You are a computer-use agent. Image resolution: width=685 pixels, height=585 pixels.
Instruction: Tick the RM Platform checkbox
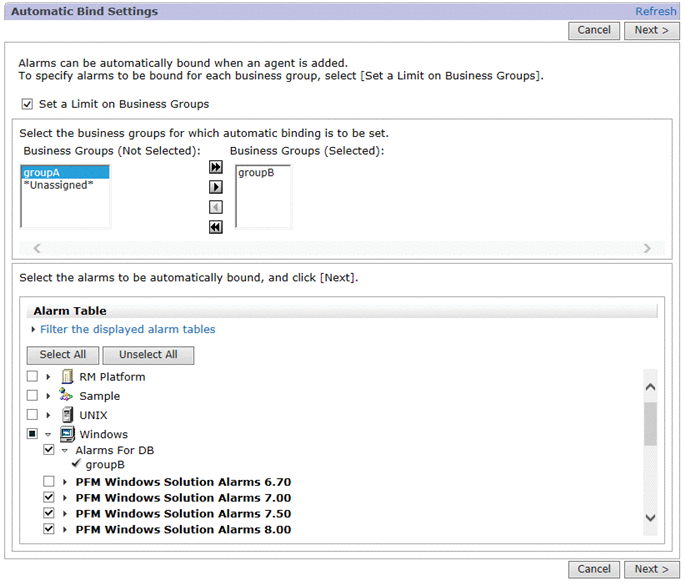click(33, 377)
